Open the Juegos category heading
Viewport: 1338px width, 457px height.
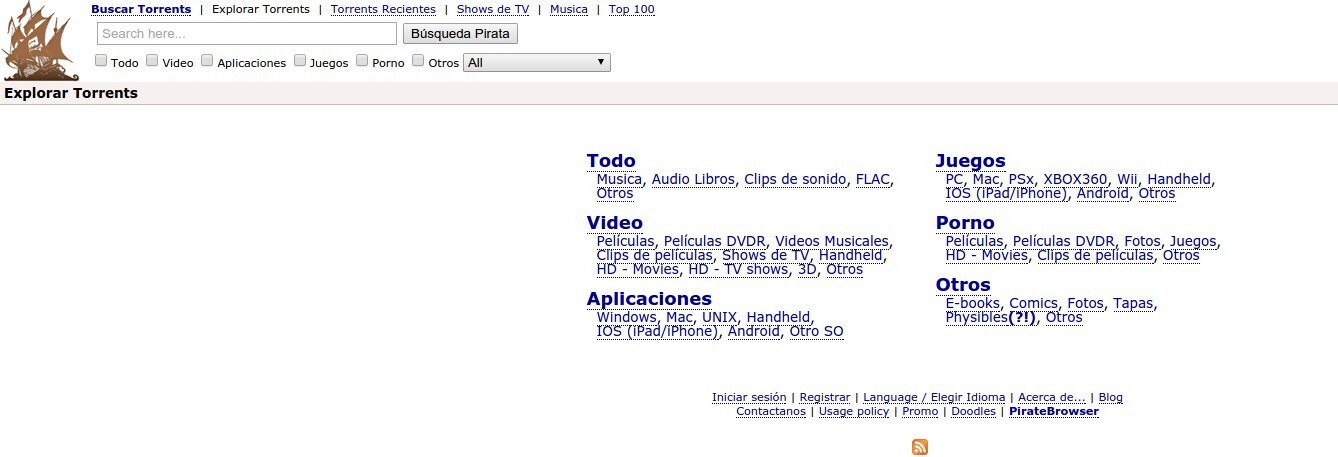(971, 161)
